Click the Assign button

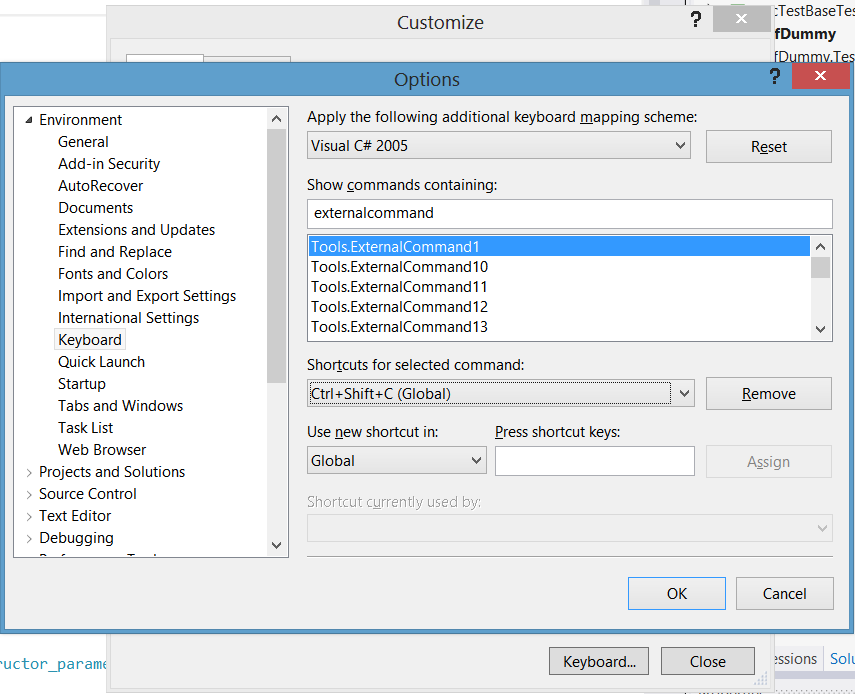click(768, 462)
